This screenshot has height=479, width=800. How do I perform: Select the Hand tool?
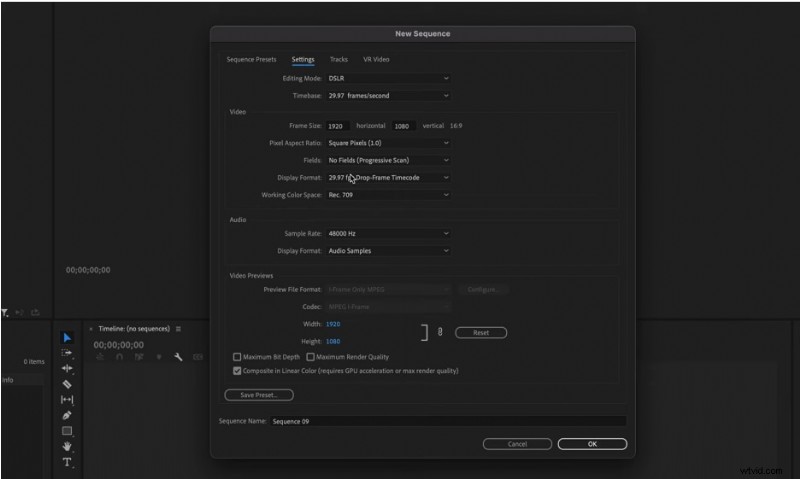tap(67, 446)
